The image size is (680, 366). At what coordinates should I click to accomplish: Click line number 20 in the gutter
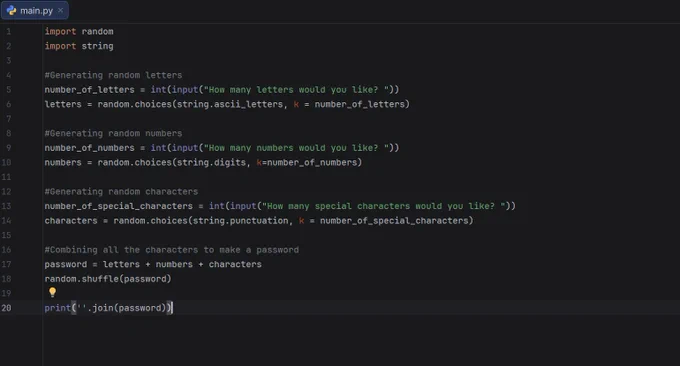(x=7, y=308)
